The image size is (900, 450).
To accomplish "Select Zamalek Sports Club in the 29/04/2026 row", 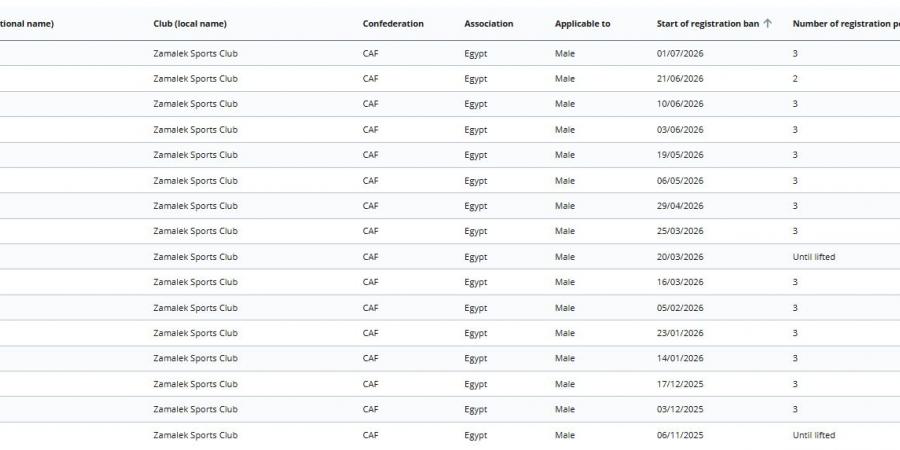I will 195,205.
